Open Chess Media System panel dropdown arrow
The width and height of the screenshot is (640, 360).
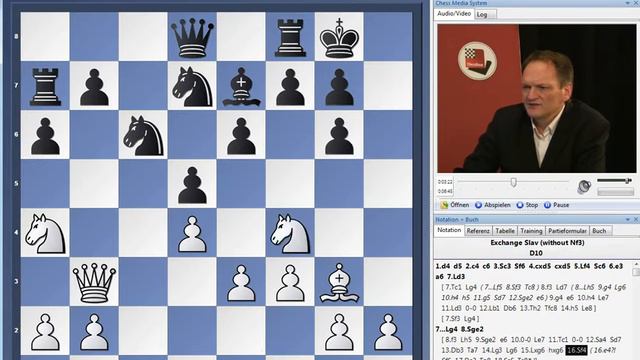(x=628, y=3)
